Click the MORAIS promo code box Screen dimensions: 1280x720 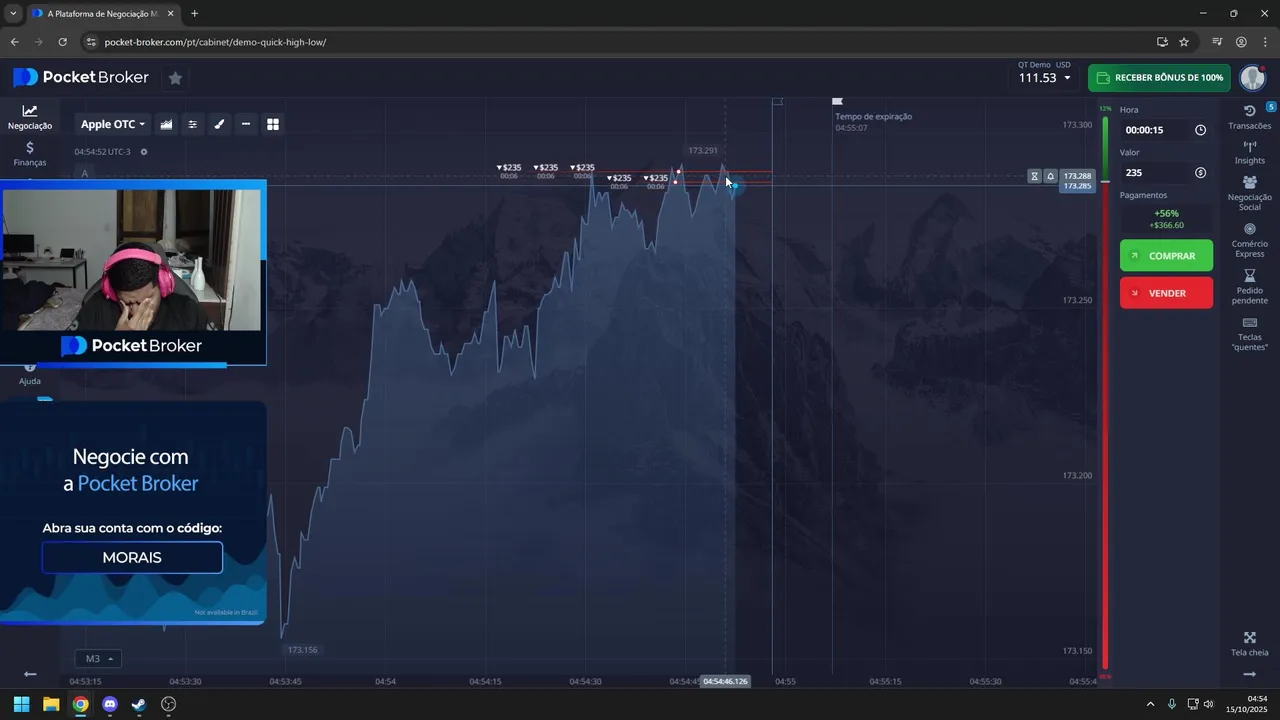point(132,557)
